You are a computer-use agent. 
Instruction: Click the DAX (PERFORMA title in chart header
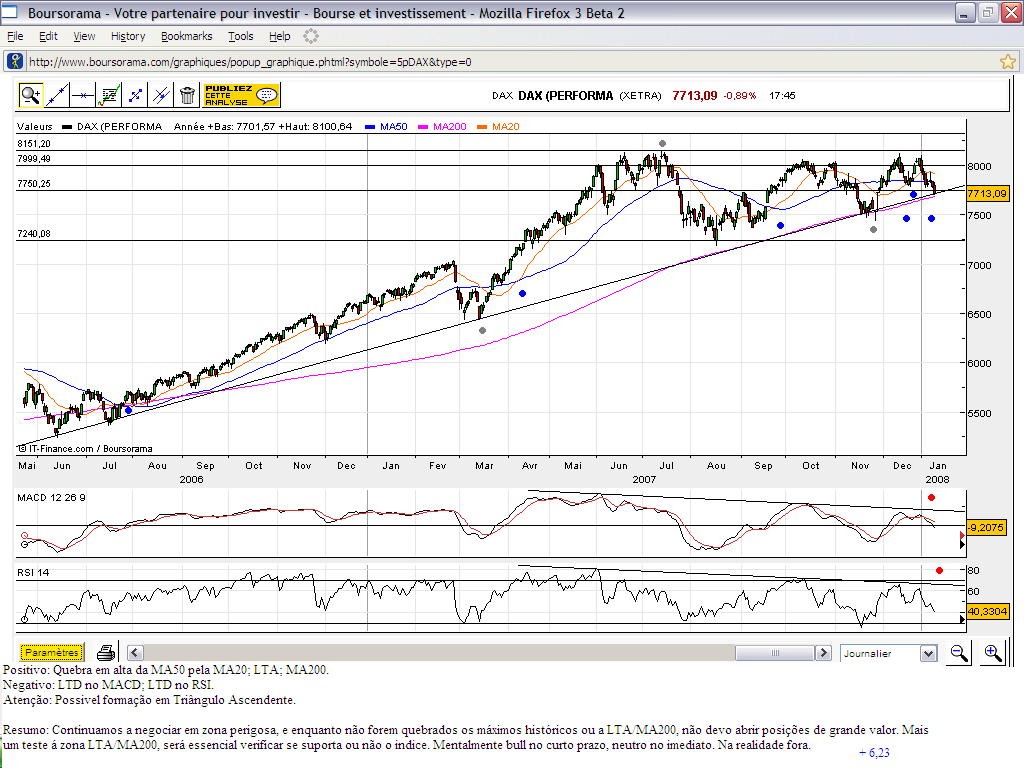[x=566, y=96]
